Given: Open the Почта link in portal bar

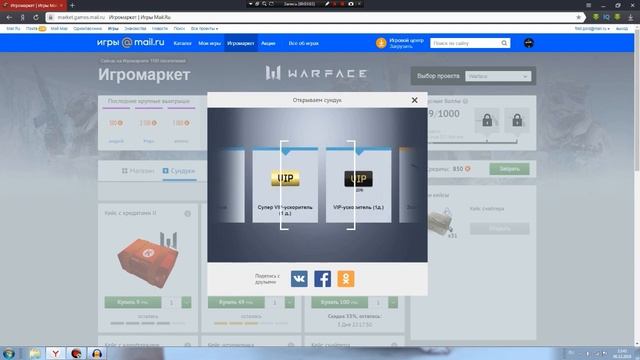Looking at the screenshot, I should click(31, 29).
